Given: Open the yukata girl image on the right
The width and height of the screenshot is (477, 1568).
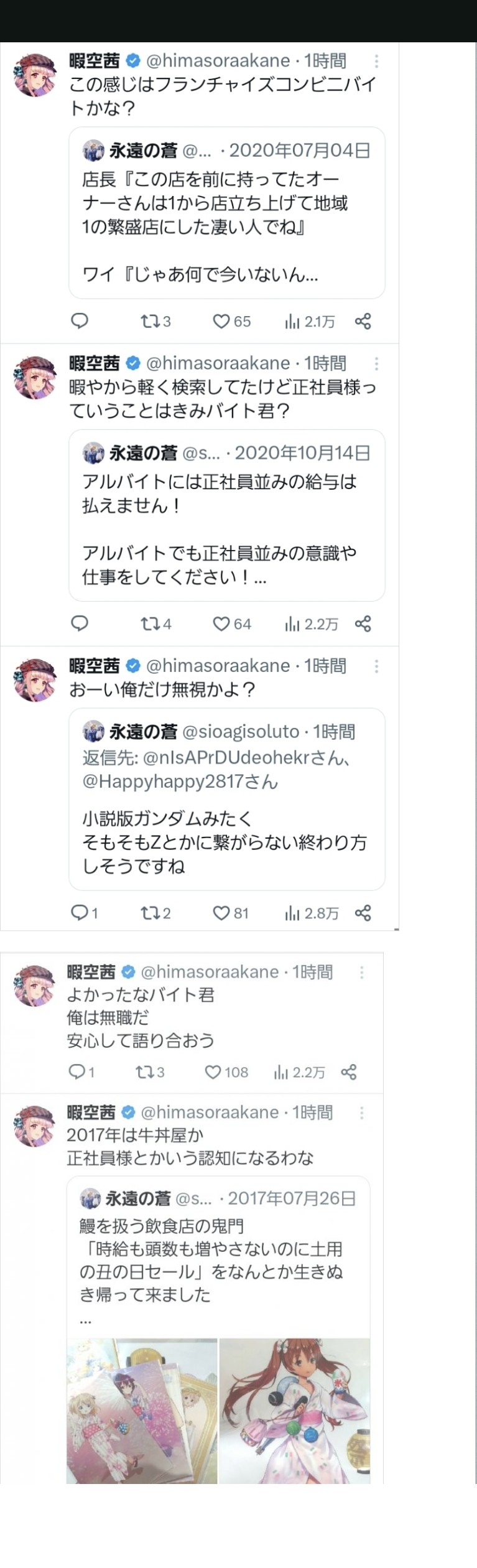Looking at the screenshot, I should pos(295,1411).
